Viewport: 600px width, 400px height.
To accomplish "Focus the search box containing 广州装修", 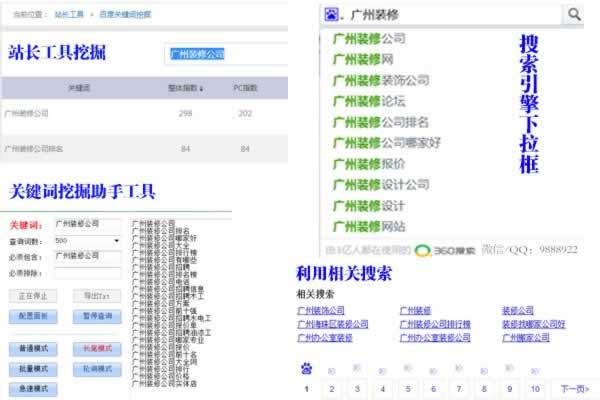I will tap(440, 15).
